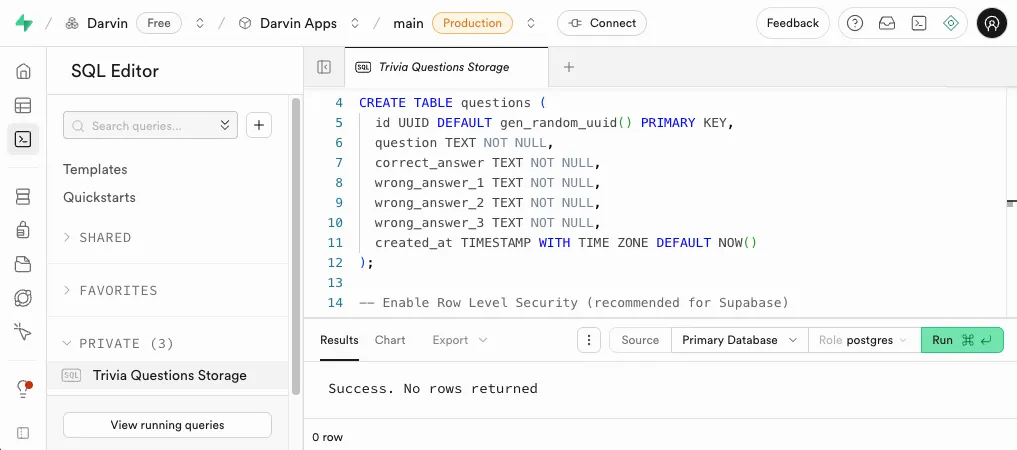This screenshot has width=1017, height=450.
Task: Open the Advisors lightbulb icon
Action: [23, 389]
